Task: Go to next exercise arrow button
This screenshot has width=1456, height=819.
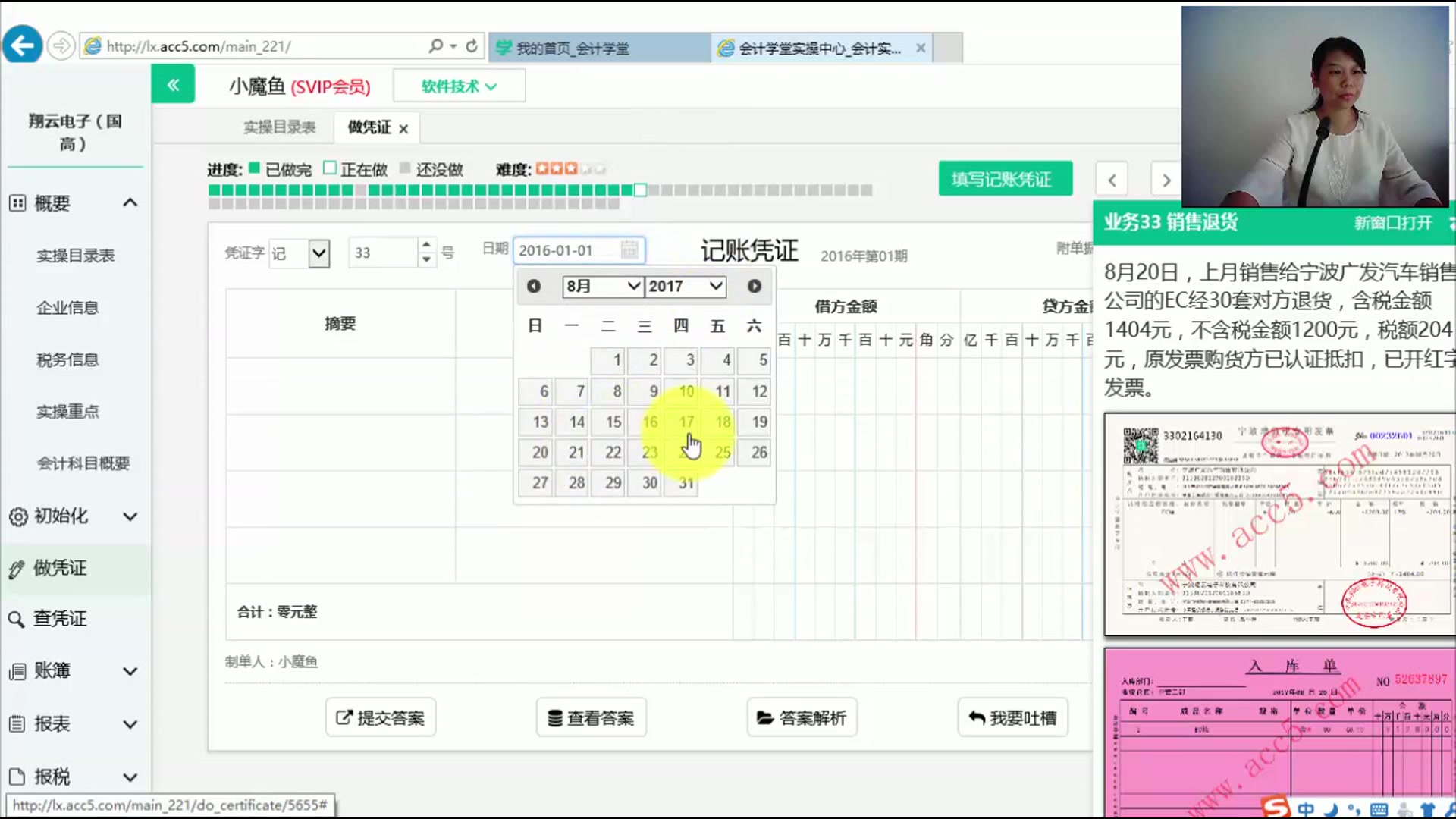Action: pyautogui.click(x=1166, y=180)
